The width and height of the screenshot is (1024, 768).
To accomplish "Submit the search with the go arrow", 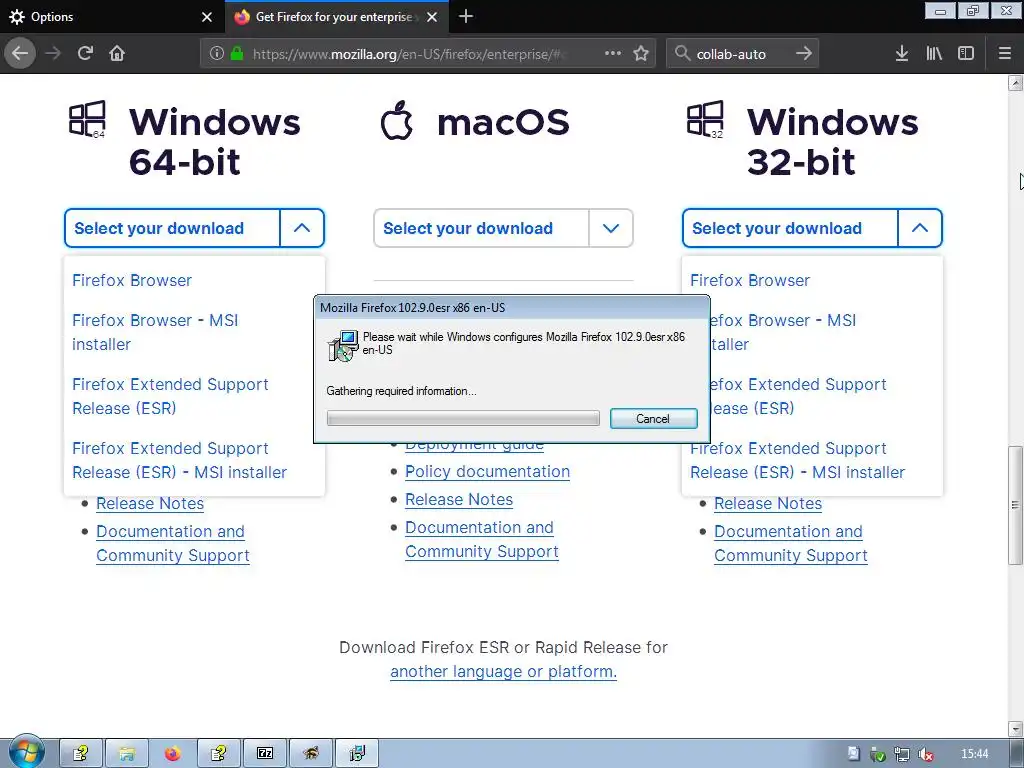I will pos(804,53).
